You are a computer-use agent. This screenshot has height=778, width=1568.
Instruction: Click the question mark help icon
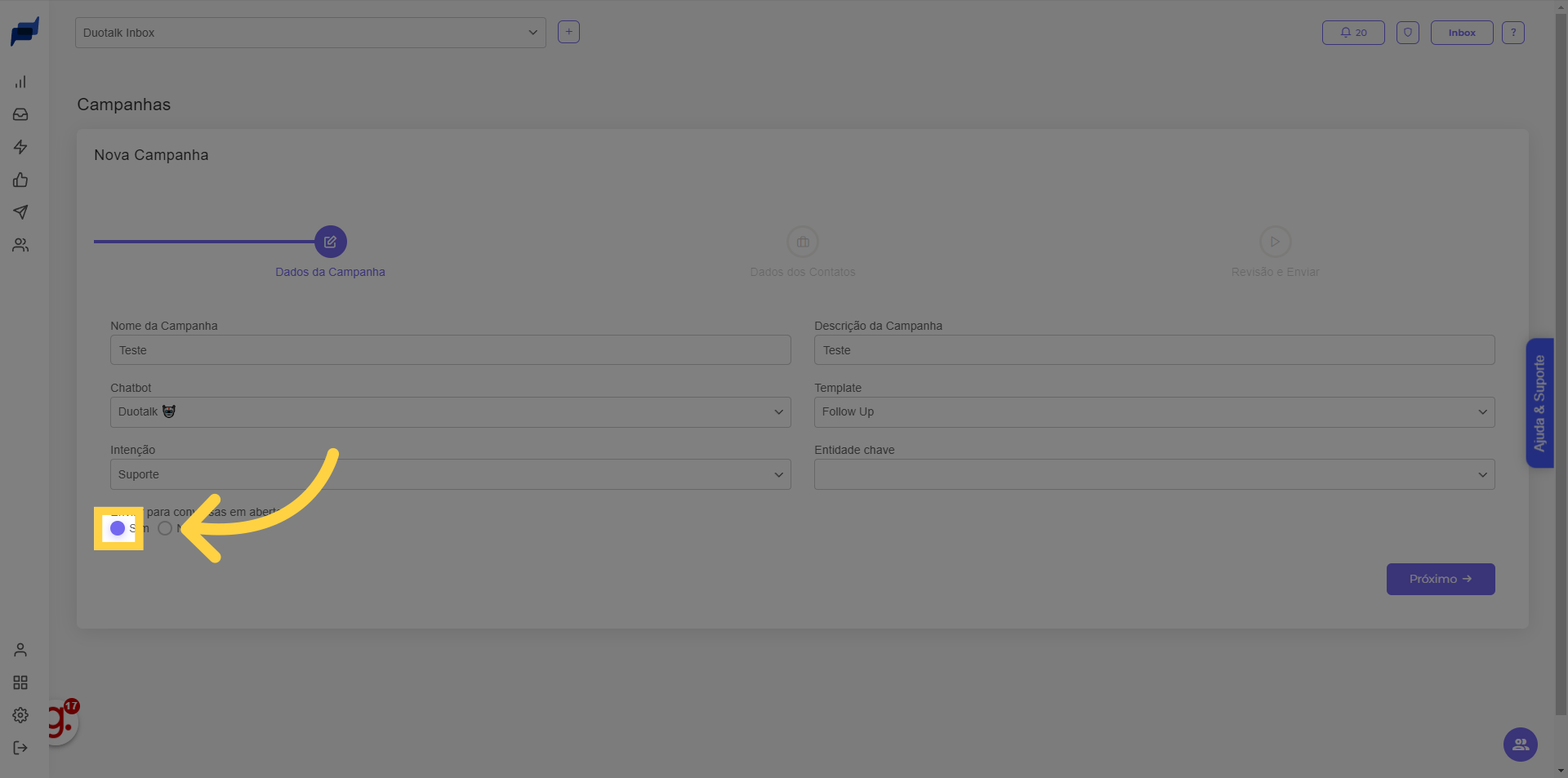pyautogui.click(x=1512, y=33)
